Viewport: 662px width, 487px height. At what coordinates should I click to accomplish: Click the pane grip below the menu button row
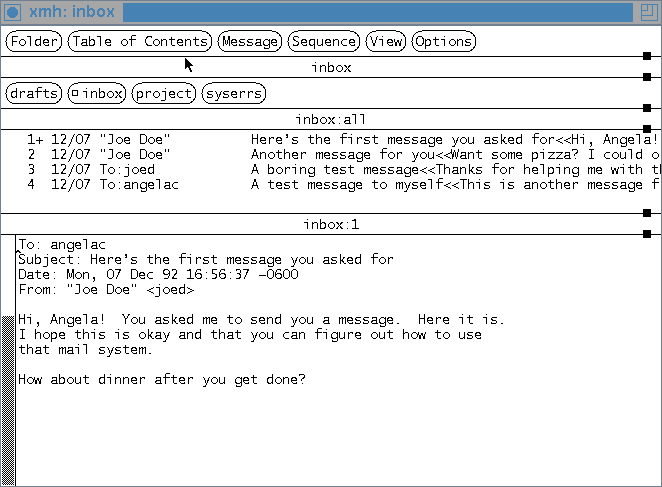[647, 57]
